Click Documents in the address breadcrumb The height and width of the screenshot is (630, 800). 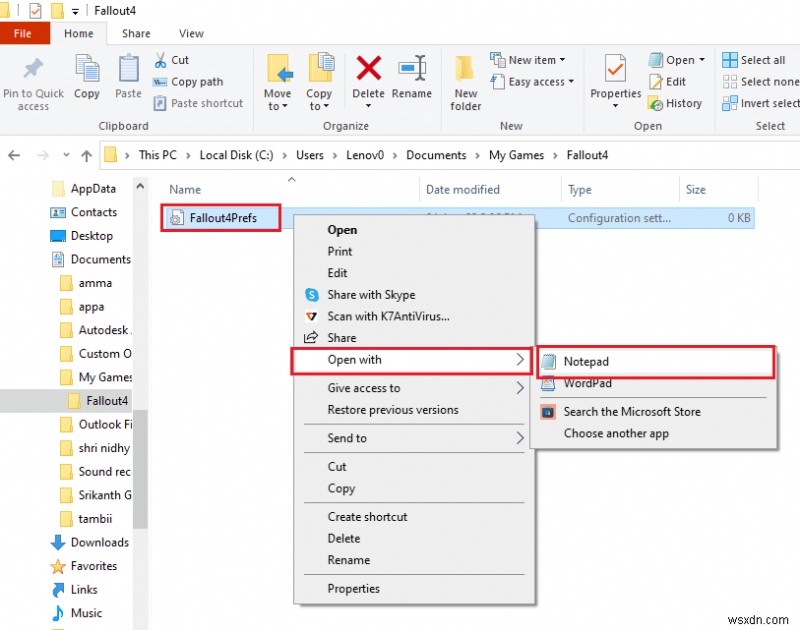[x=436, y=155]
